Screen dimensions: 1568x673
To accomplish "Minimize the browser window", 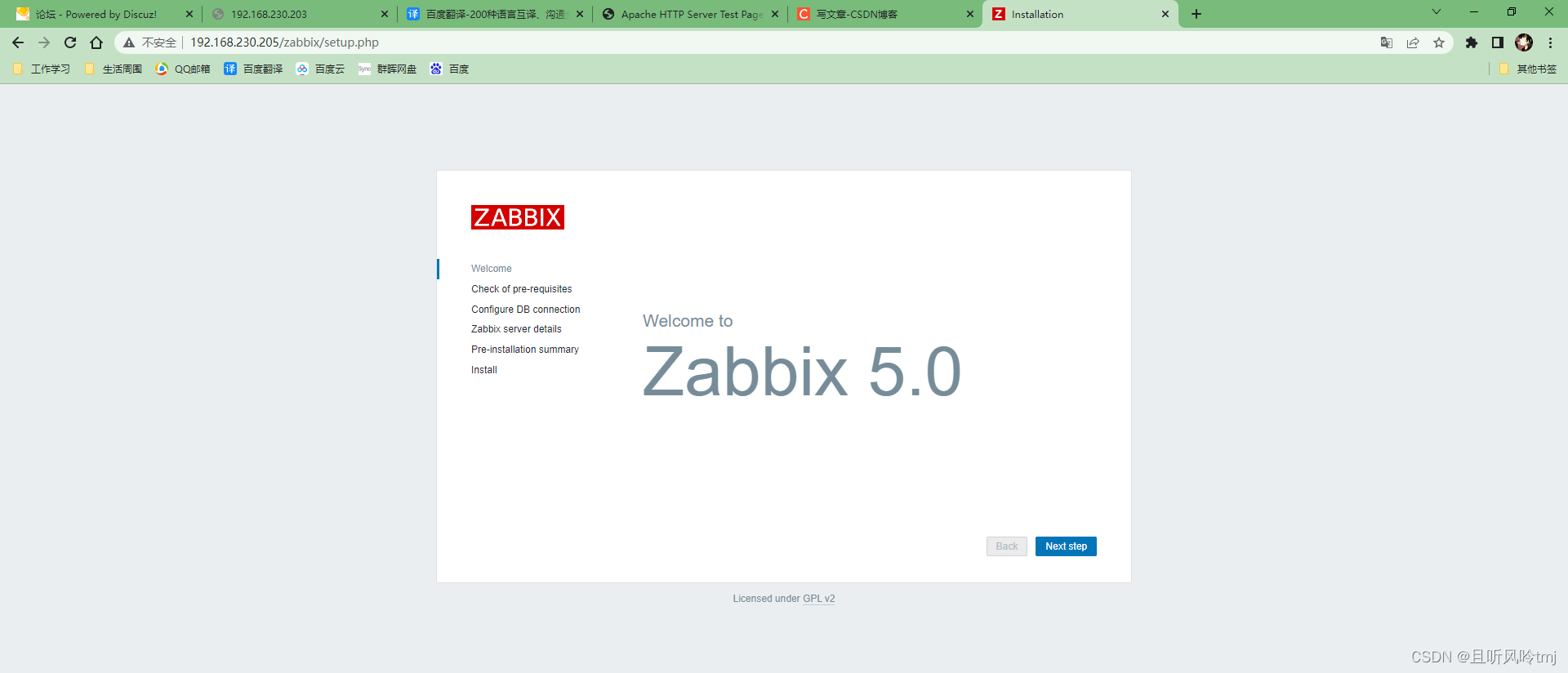I will (1474, 11).
